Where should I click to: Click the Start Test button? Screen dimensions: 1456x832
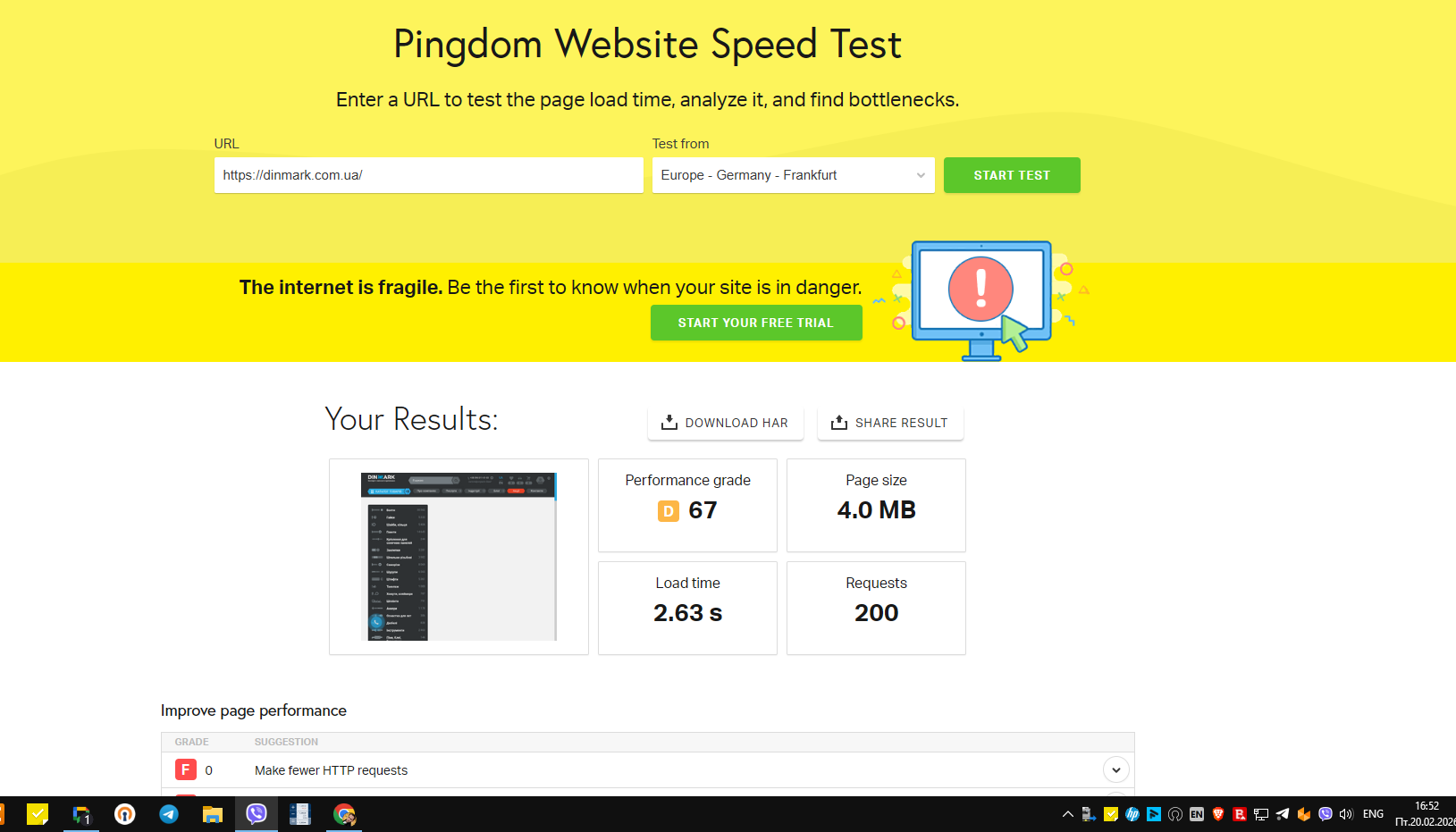(1012, 175)
